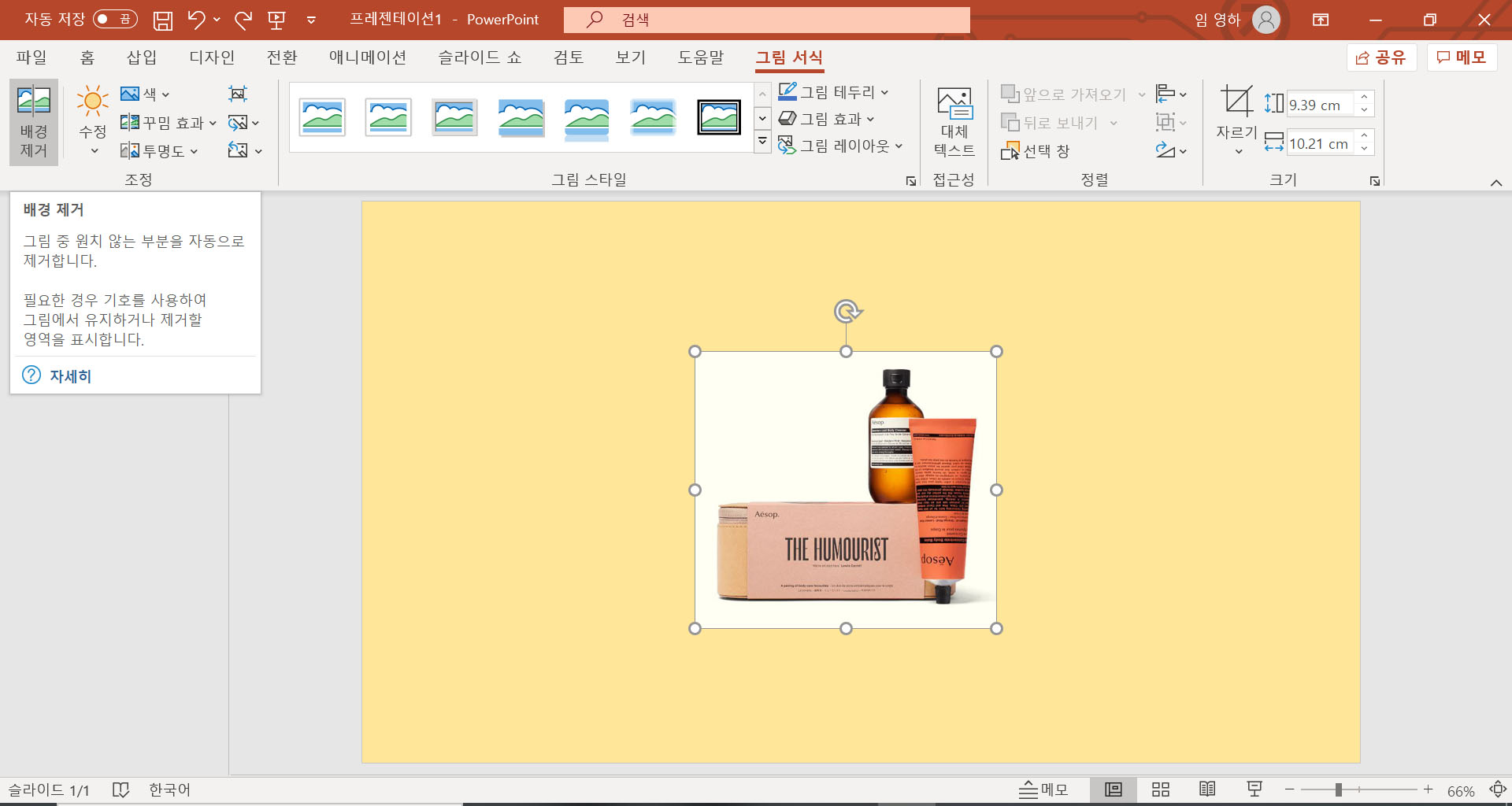Viewport: 1512px width, 806px height.
Task: Click the search (검색) box
Action: [x=767, y=20]
